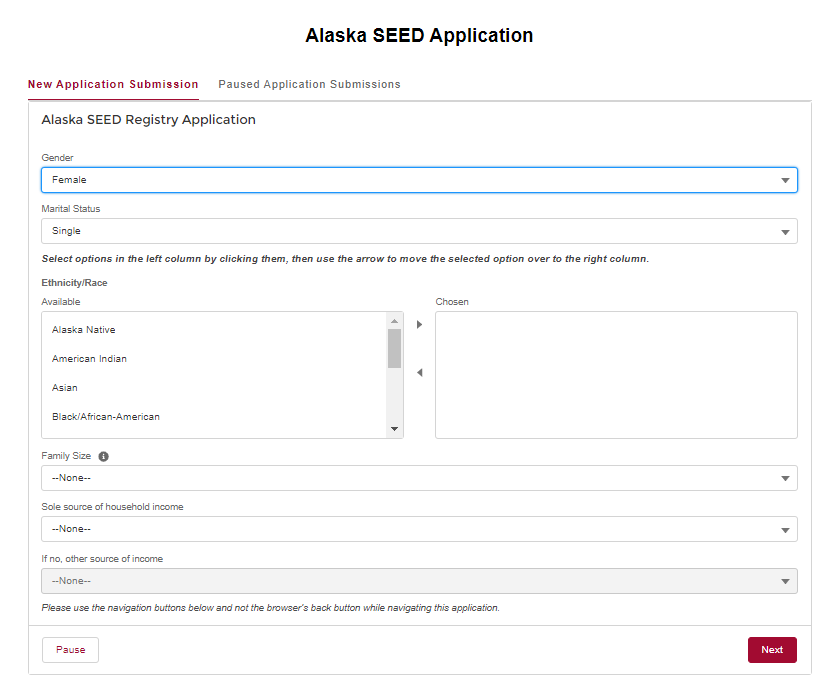Click the Ethnicity list scroll-up arrow

(x=394, y=321)
